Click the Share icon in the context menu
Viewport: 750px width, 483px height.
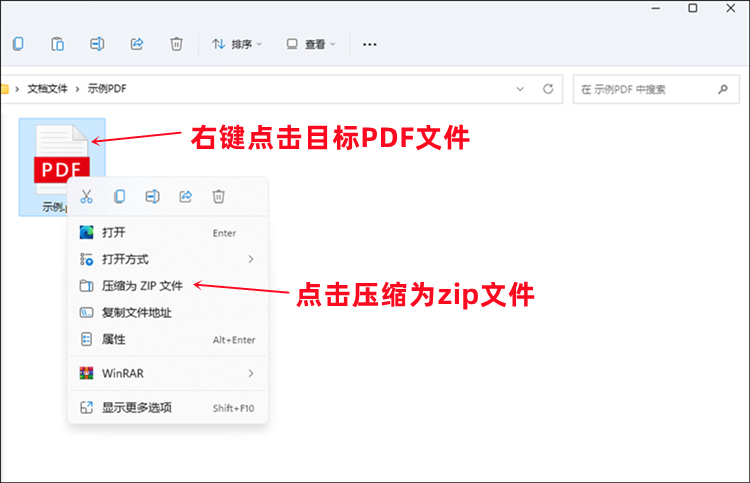pyautogui.click(x=186, y=197)
